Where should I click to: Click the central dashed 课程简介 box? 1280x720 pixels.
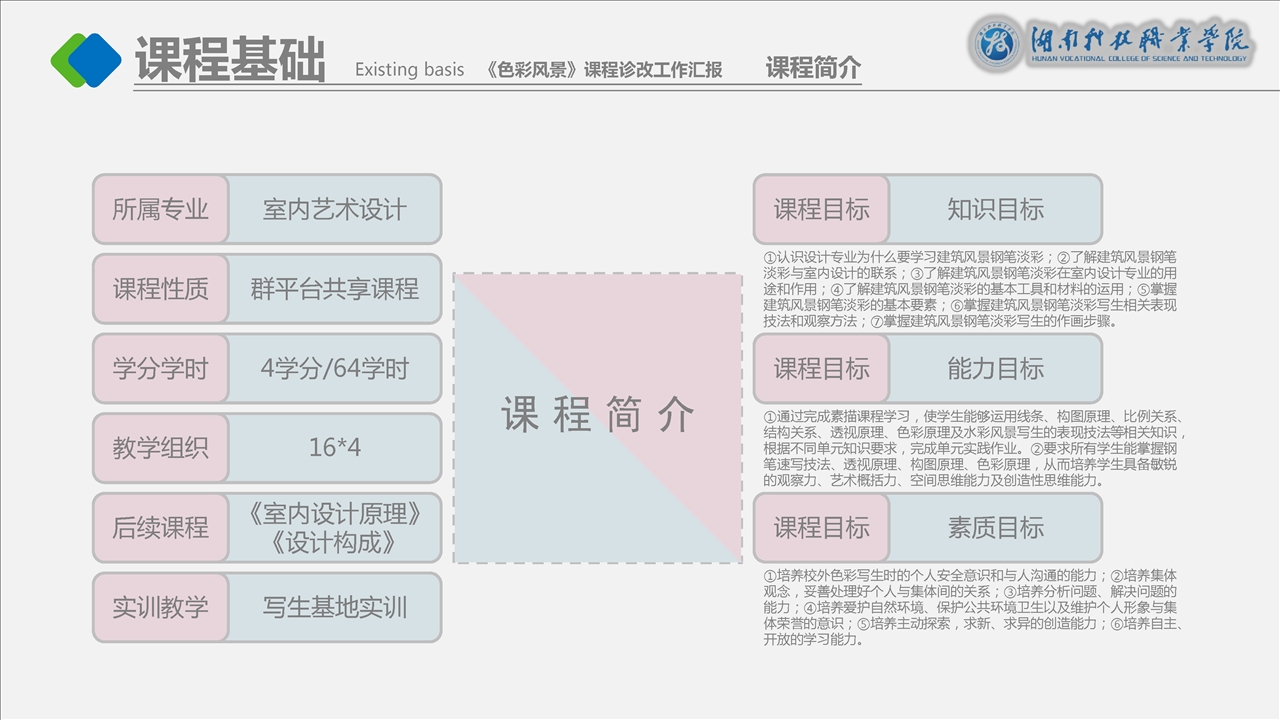[x=598, y=417]
